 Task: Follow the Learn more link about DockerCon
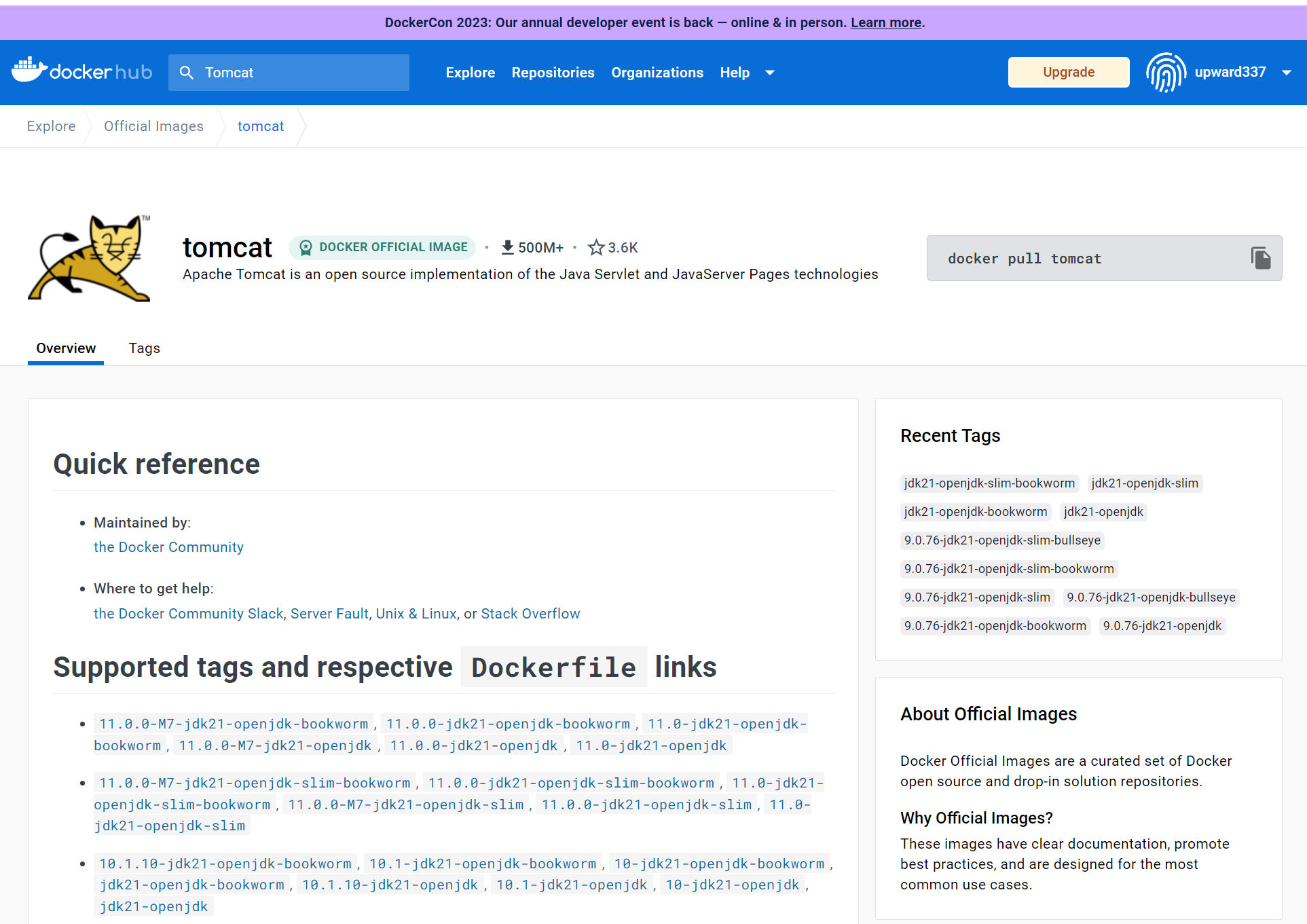885,22
